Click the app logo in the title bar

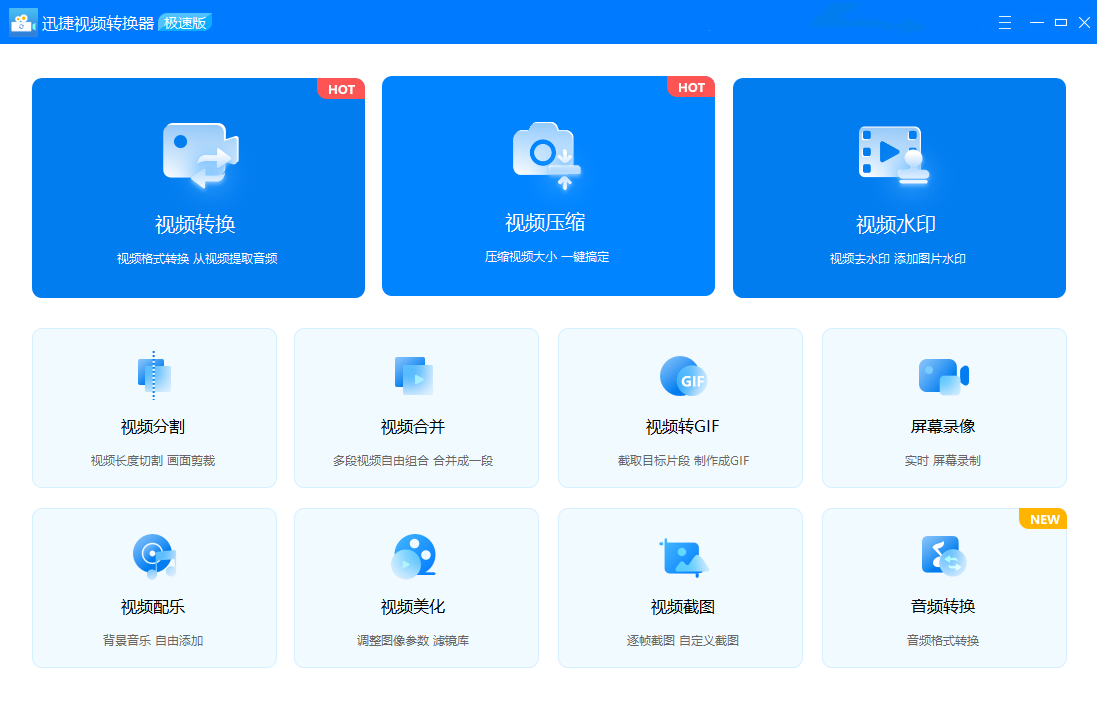22,21
